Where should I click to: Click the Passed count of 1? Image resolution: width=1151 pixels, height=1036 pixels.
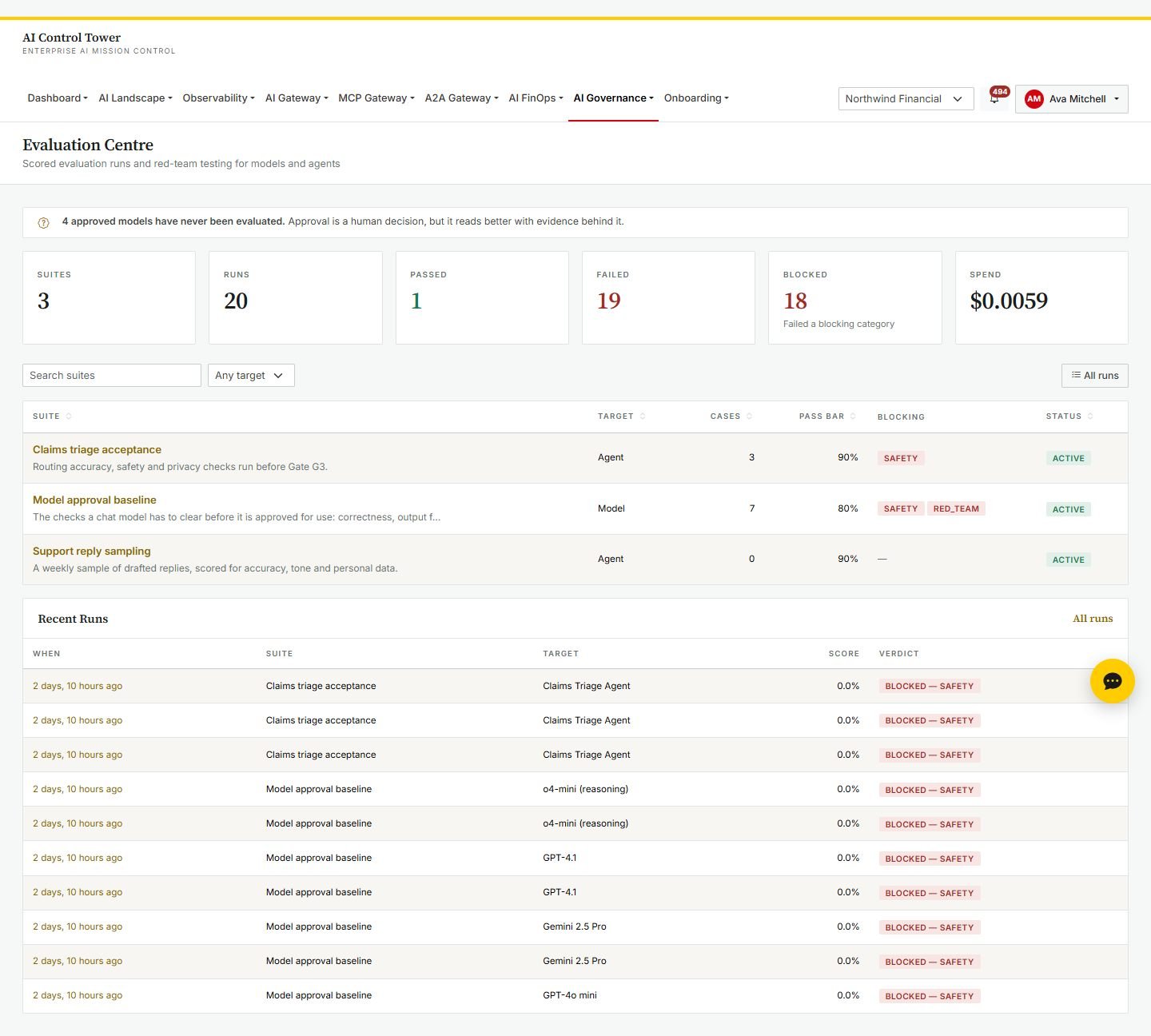[416, 301]
